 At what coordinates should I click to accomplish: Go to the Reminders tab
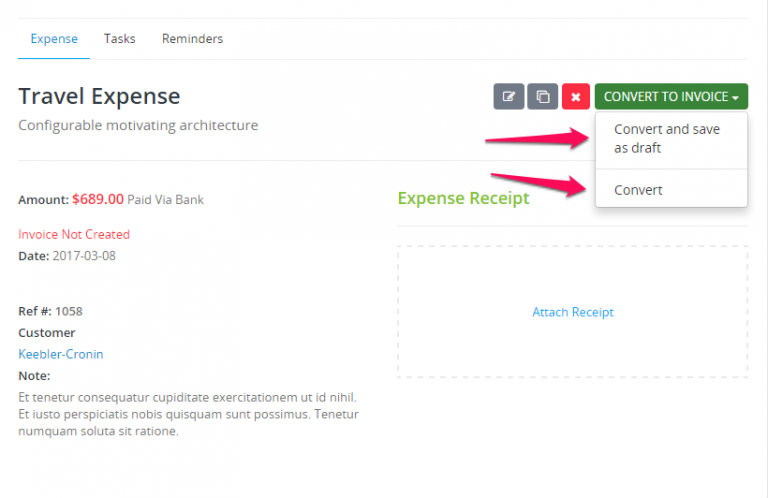pyautogui.click(x=192, y=39)
